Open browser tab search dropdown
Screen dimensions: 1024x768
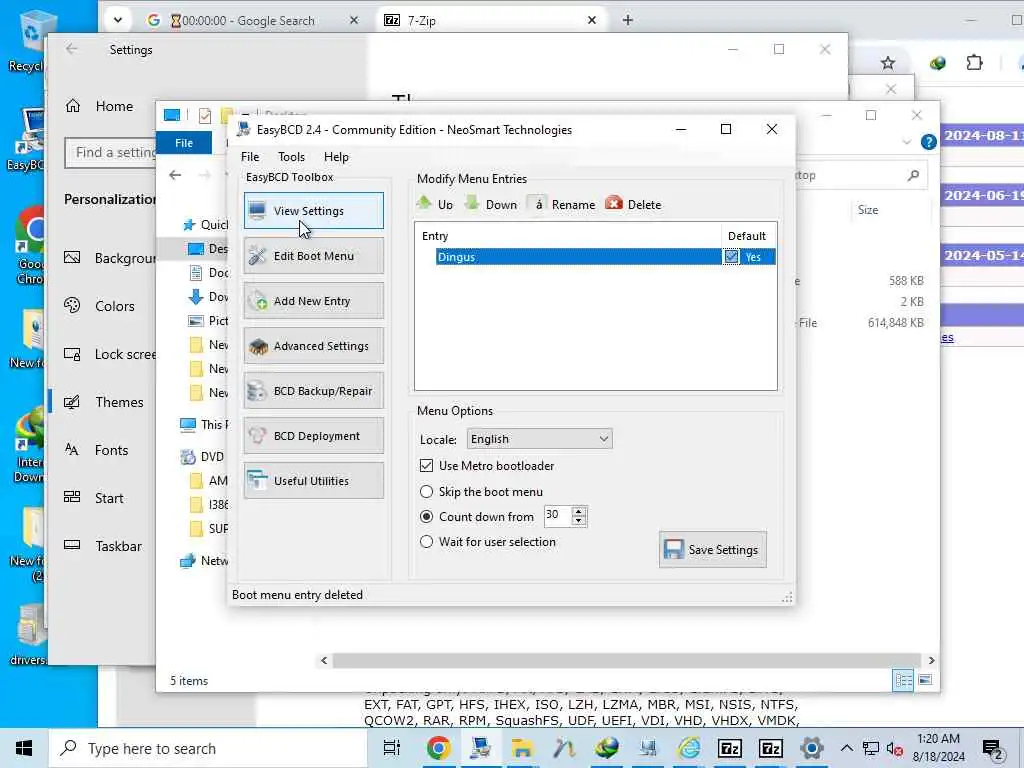click(x=118, y=20)
